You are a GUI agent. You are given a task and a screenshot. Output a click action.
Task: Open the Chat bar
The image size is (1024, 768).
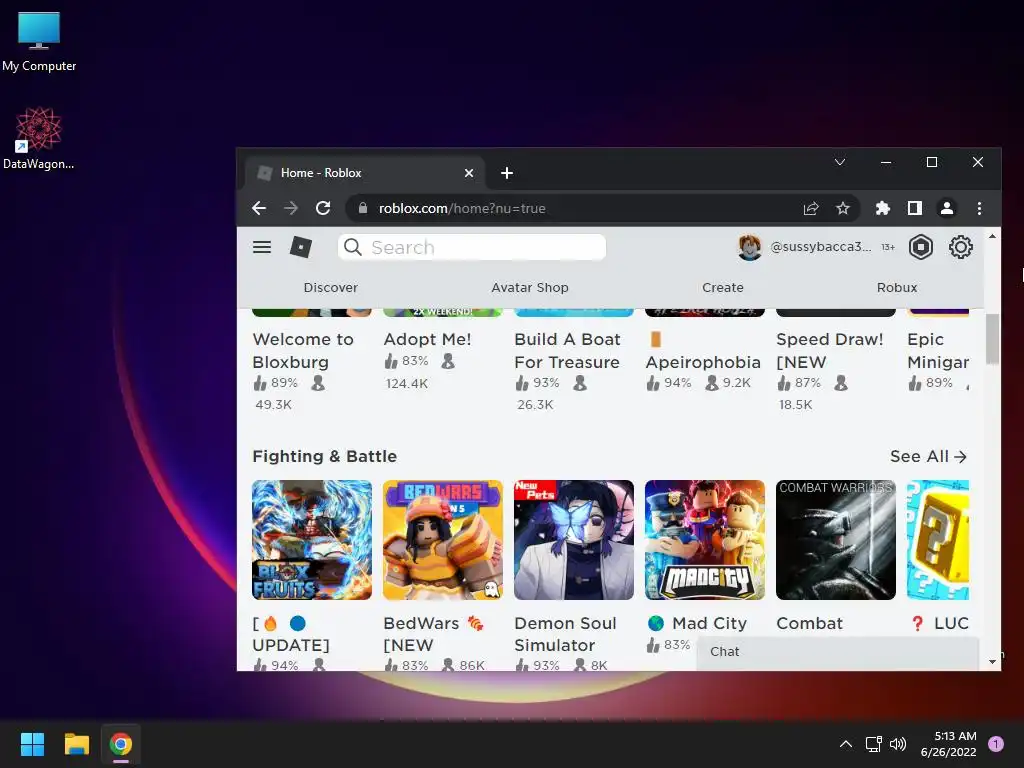(x=837, y=652)
